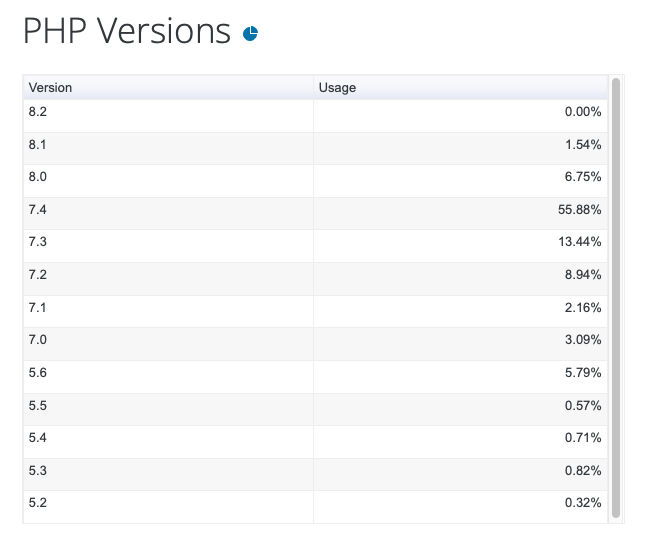
Task: Click the 0.57% usage value
Action: [583, 405]
